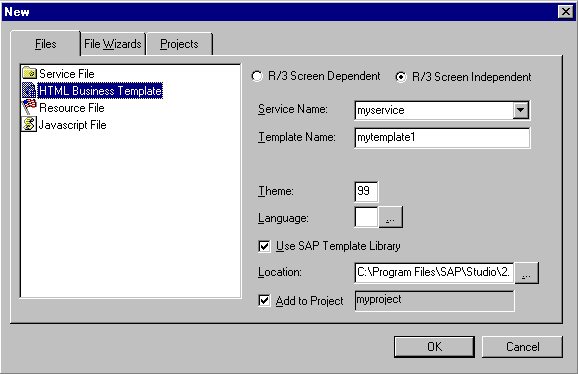Click the Javascript File script icon

click(29, 124)
